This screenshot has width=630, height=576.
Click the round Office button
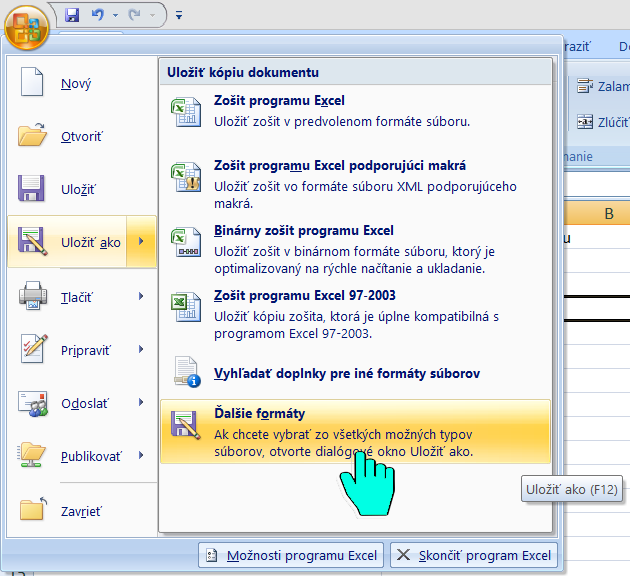[27, 27]
